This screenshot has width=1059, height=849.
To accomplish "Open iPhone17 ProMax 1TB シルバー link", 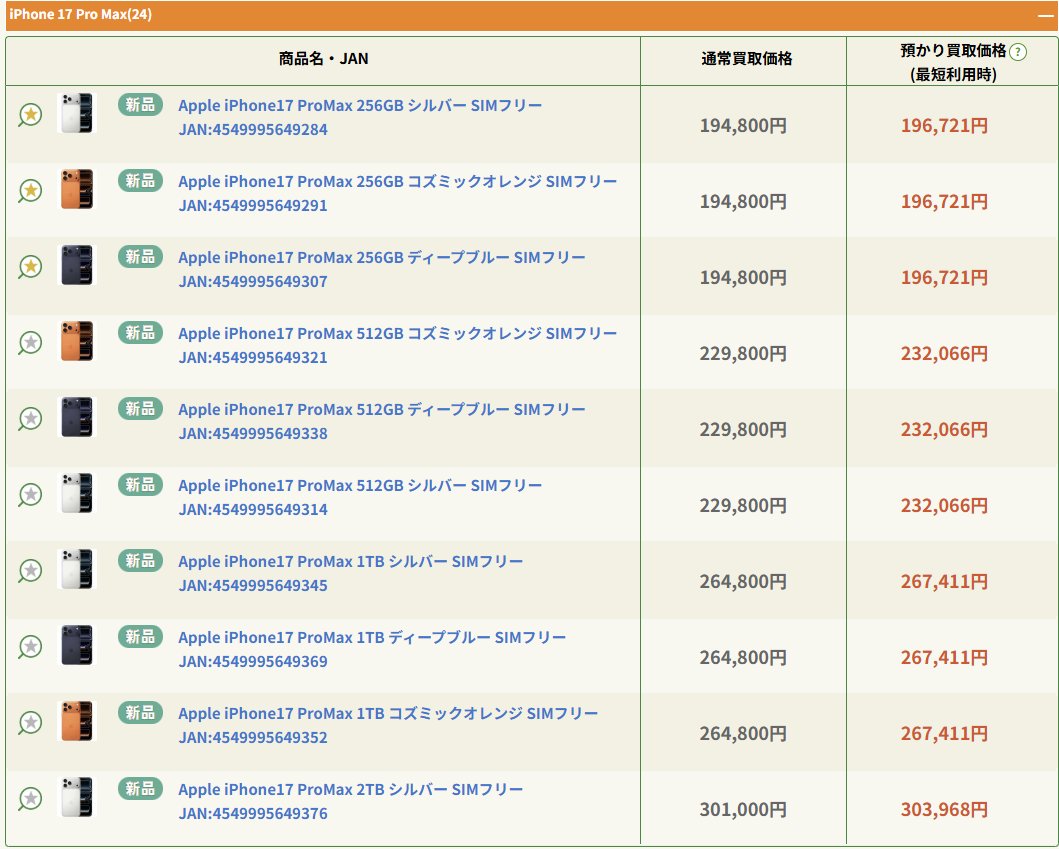I will click(351, 561).
